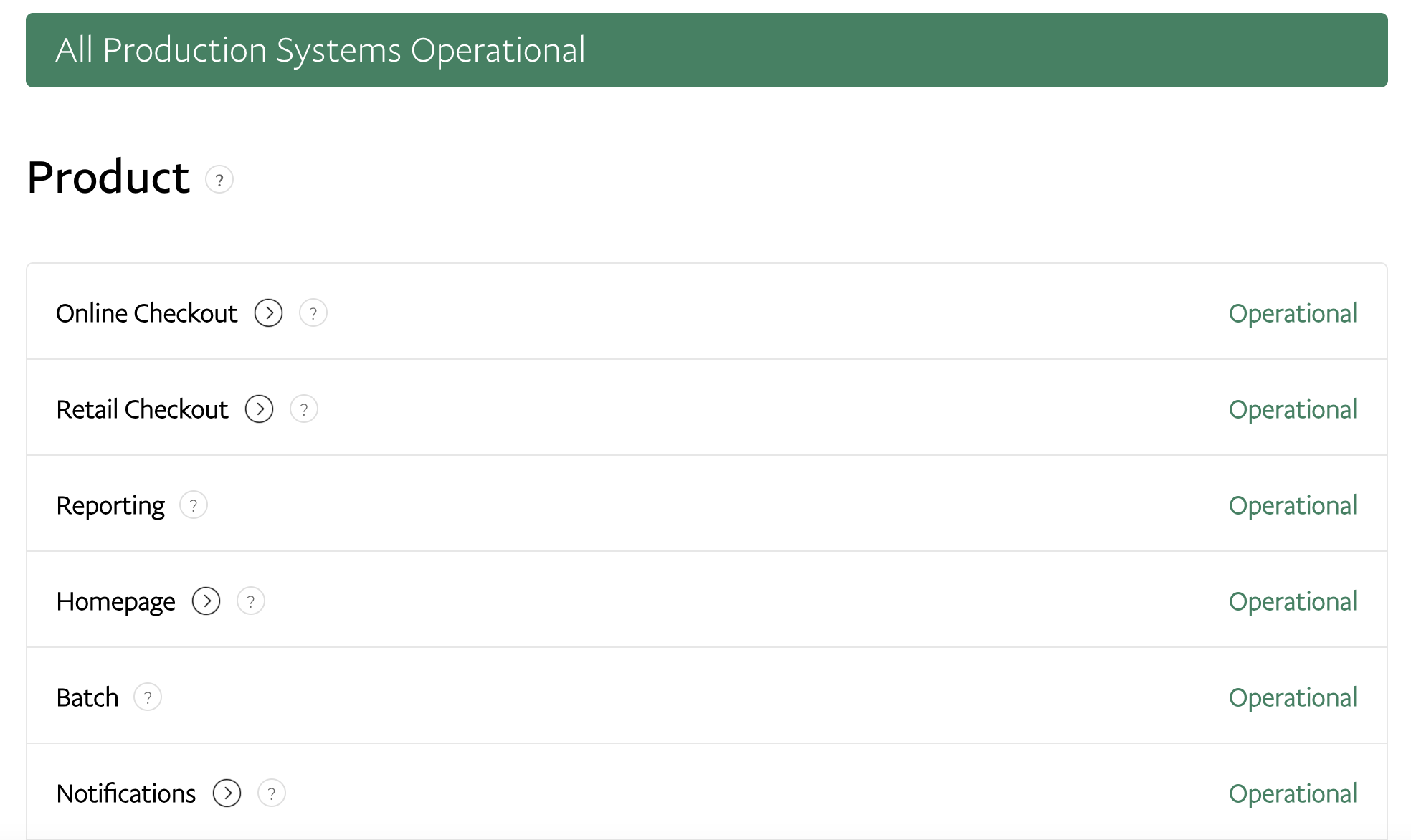Click the question mark icon near Notifications

(271, 793)
